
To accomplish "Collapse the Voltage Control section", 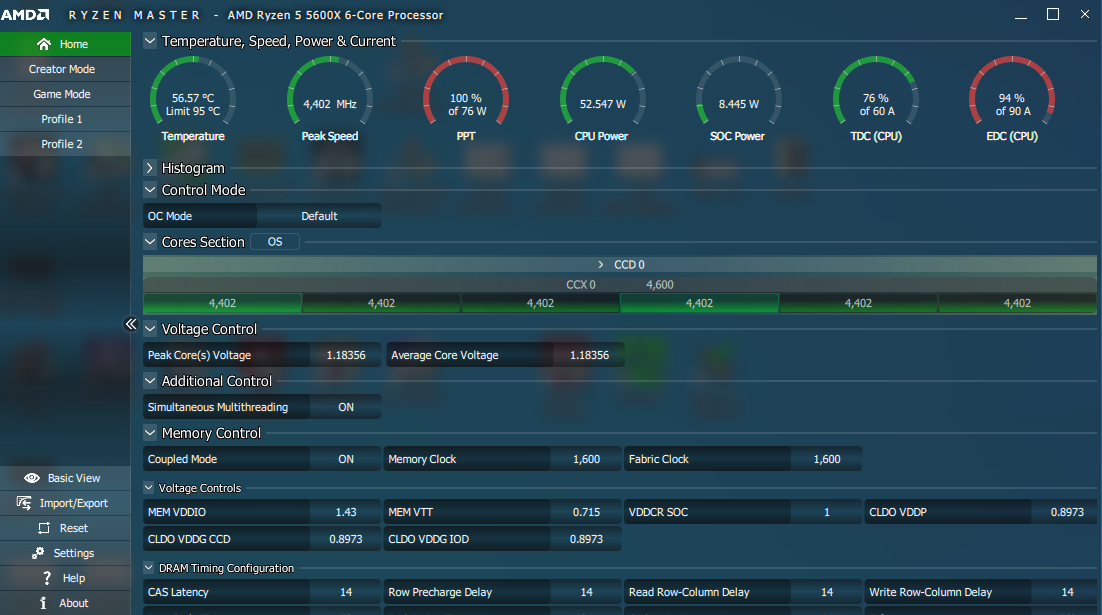I will point(150,329).
